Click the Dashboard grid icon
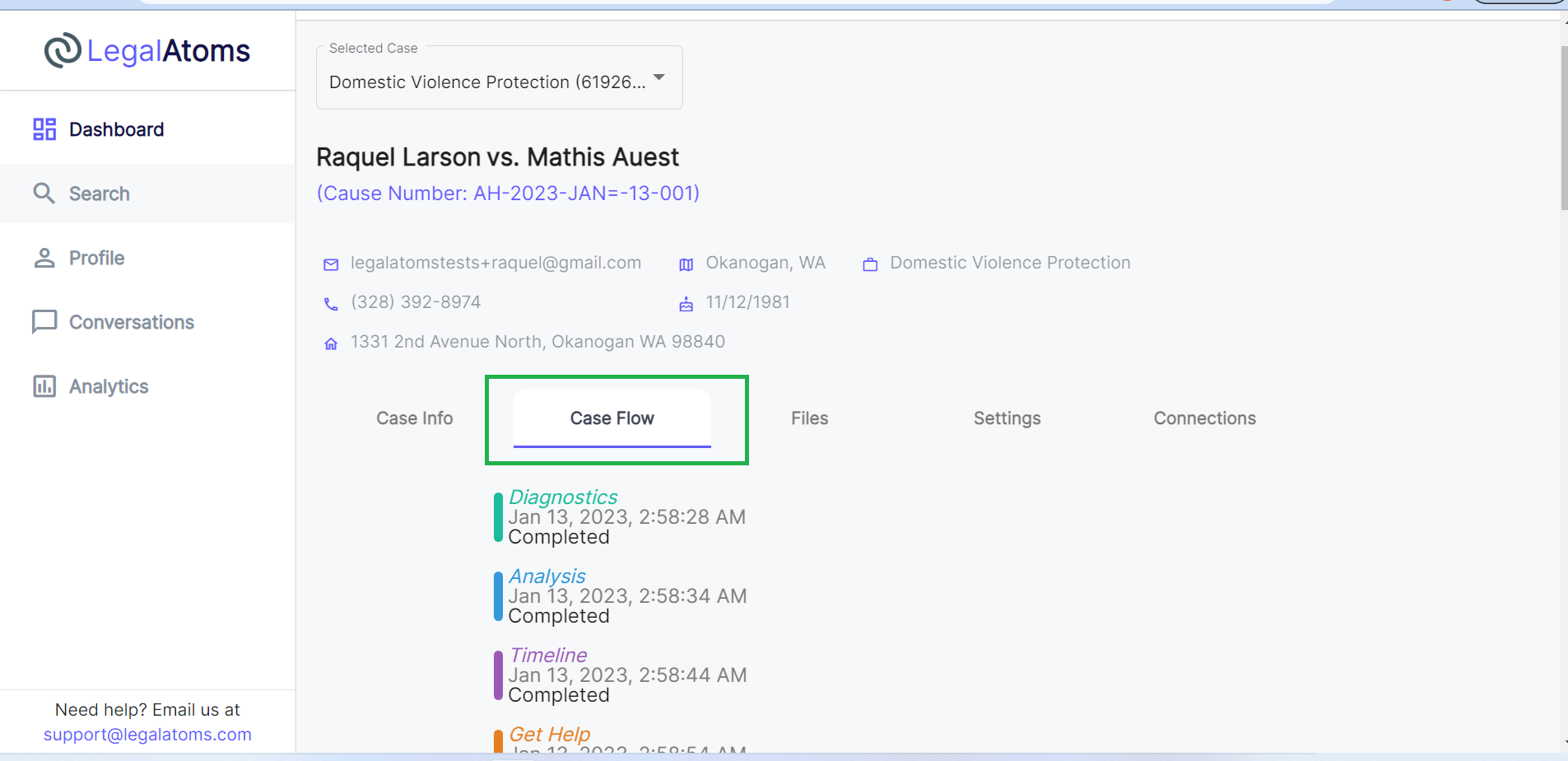 (44, 129)
